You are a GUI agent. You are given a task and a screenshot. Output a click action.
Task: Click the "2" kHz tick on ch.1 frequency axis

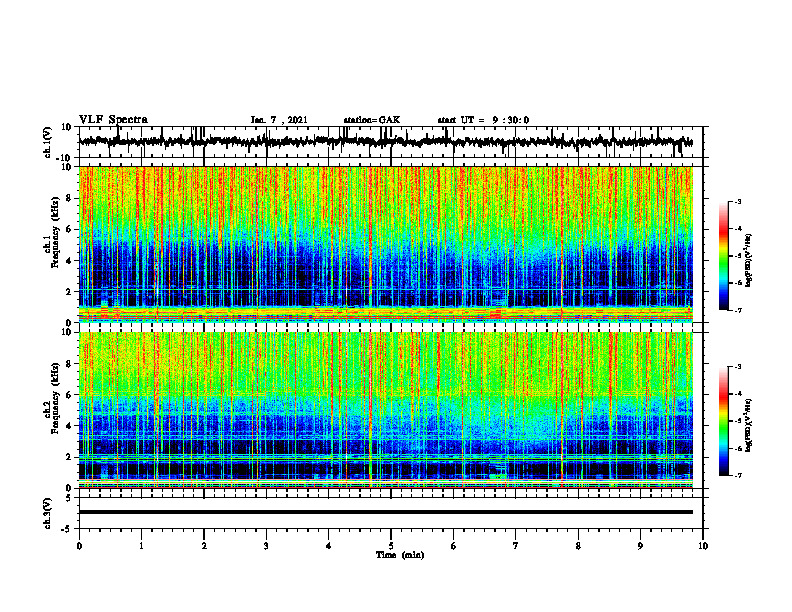coord(69,292)
